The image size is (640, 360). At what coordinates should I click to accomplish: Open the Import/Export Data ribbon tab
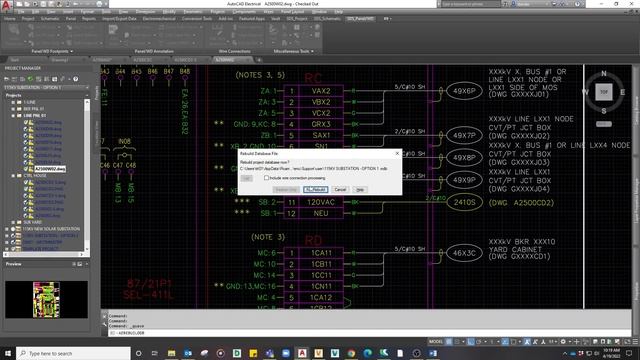119,19
